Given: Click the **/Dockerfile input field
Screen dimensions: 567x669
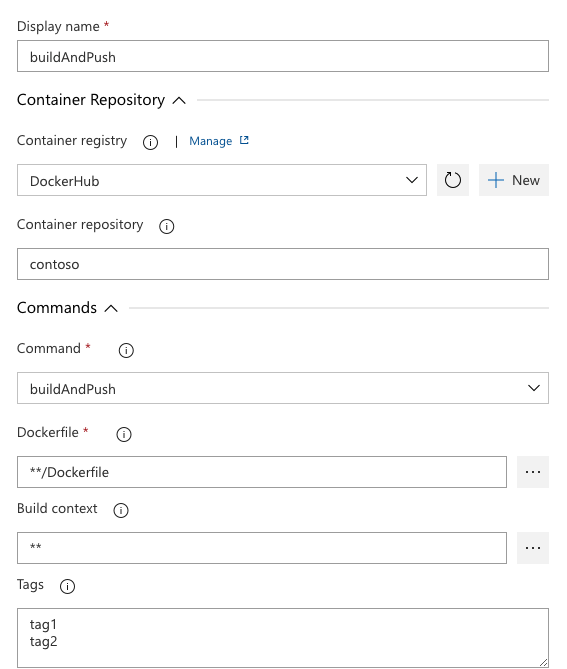Looking at the screenshot, I should [262, 472].
